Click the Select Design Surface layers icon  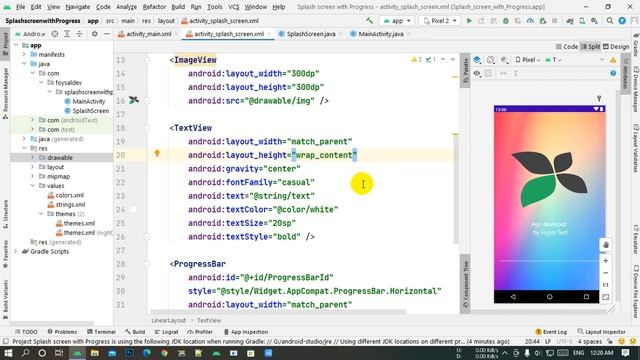[477, 60]
